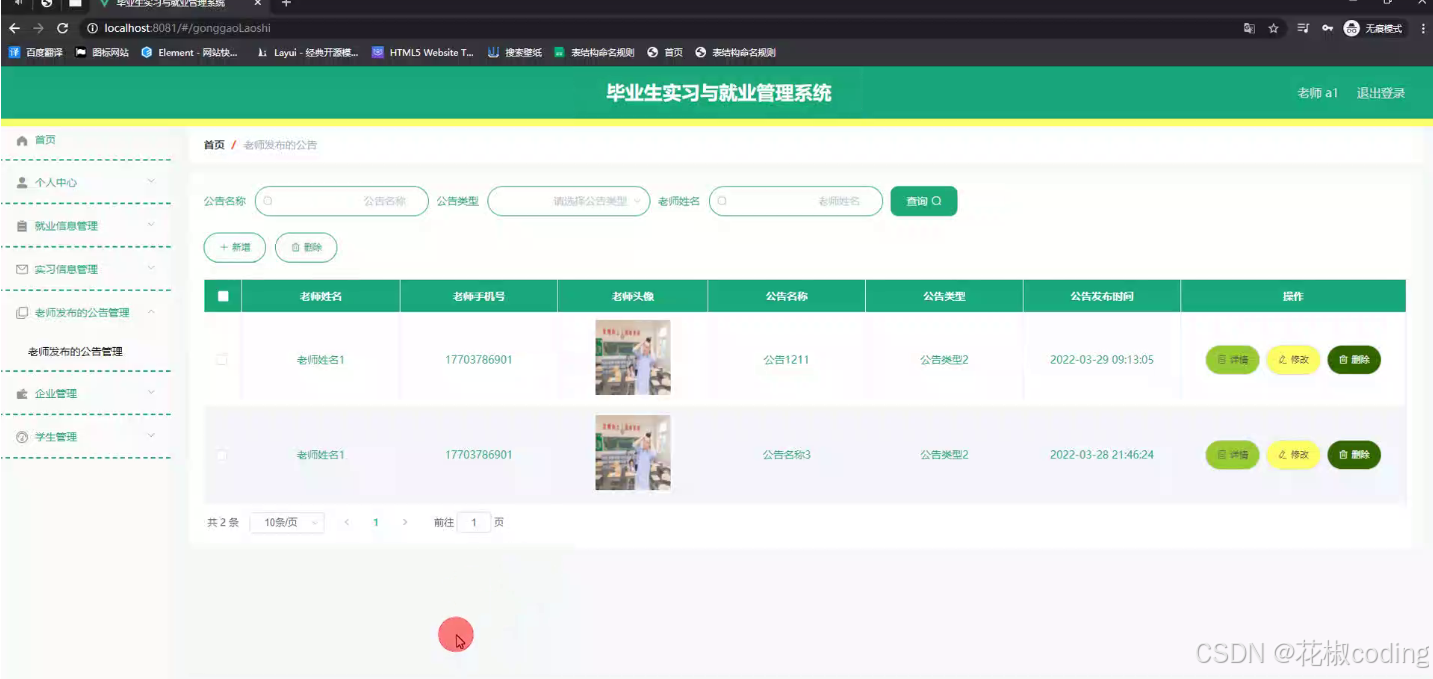Viewport: 1433px width, 679px height.
Task: Click the 老师姓名 search input field
Action: (795, 200)
